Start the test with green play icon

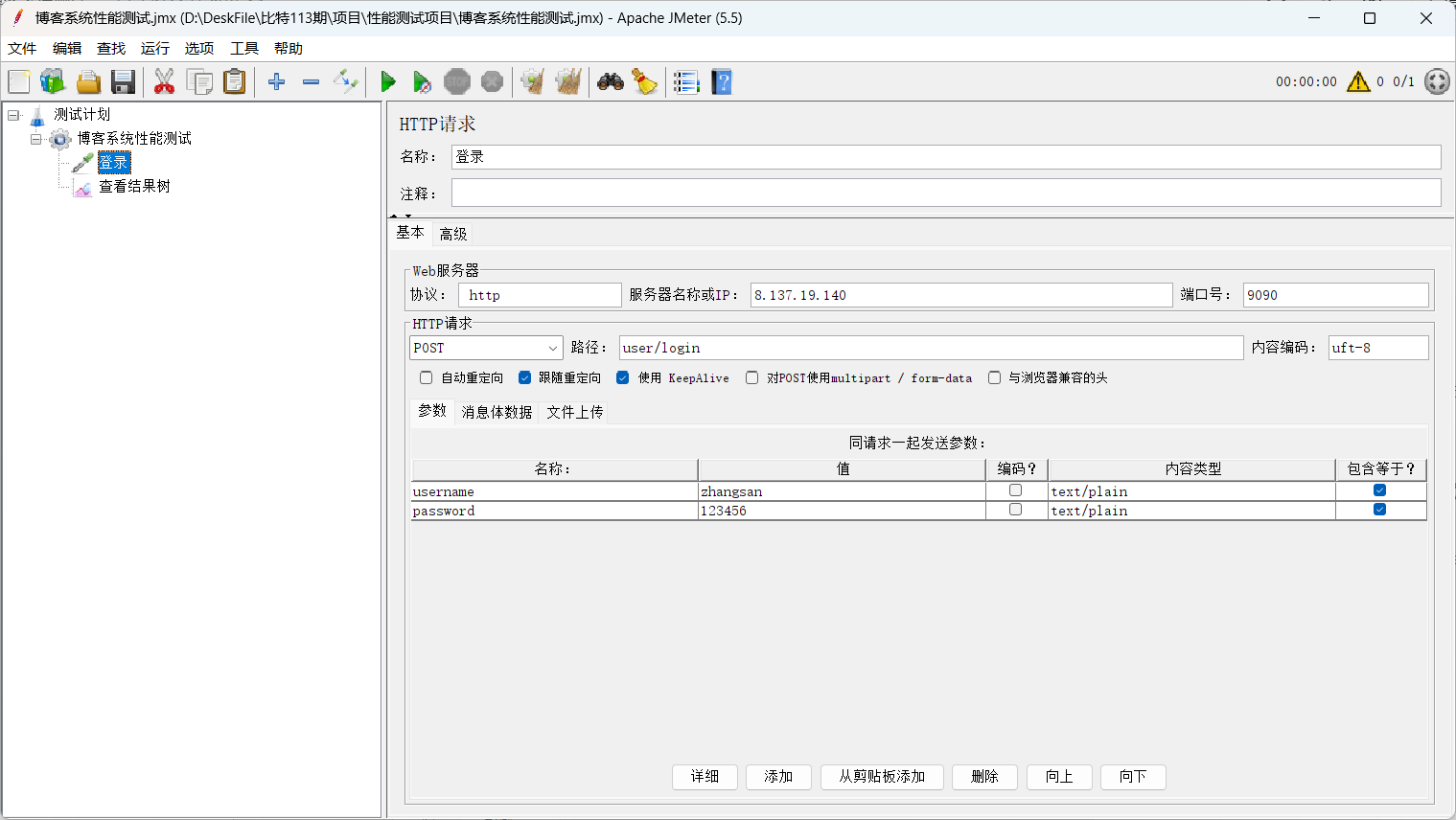coord(388,82)
